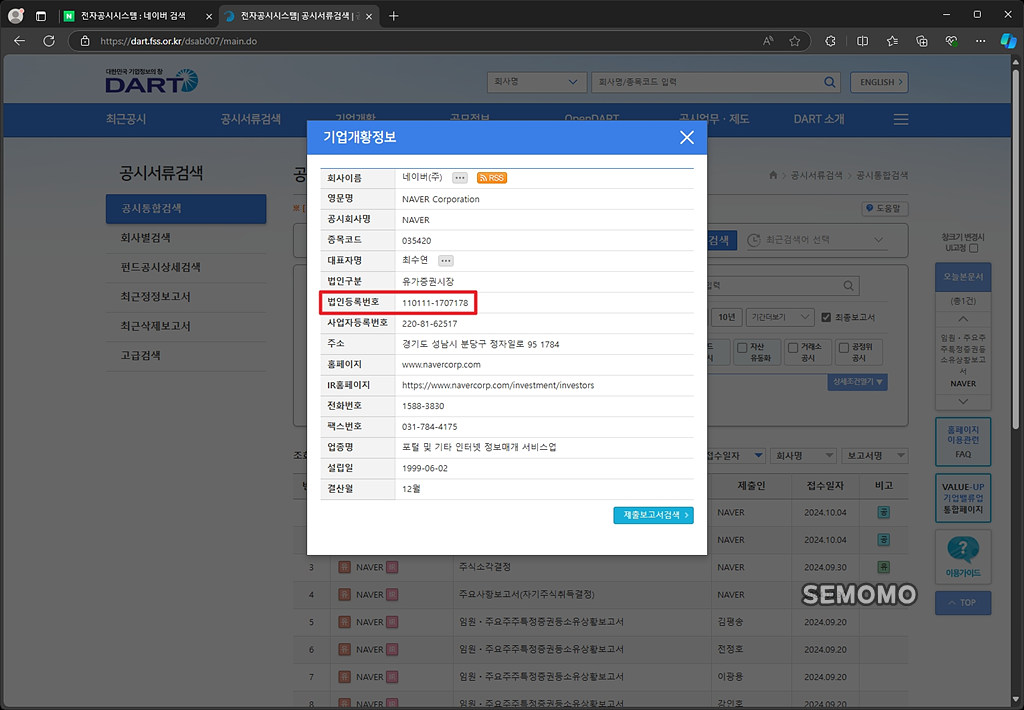1024x710 pixels.
Task: Open the 최근공시 menu
Action: tap(126, 119)
